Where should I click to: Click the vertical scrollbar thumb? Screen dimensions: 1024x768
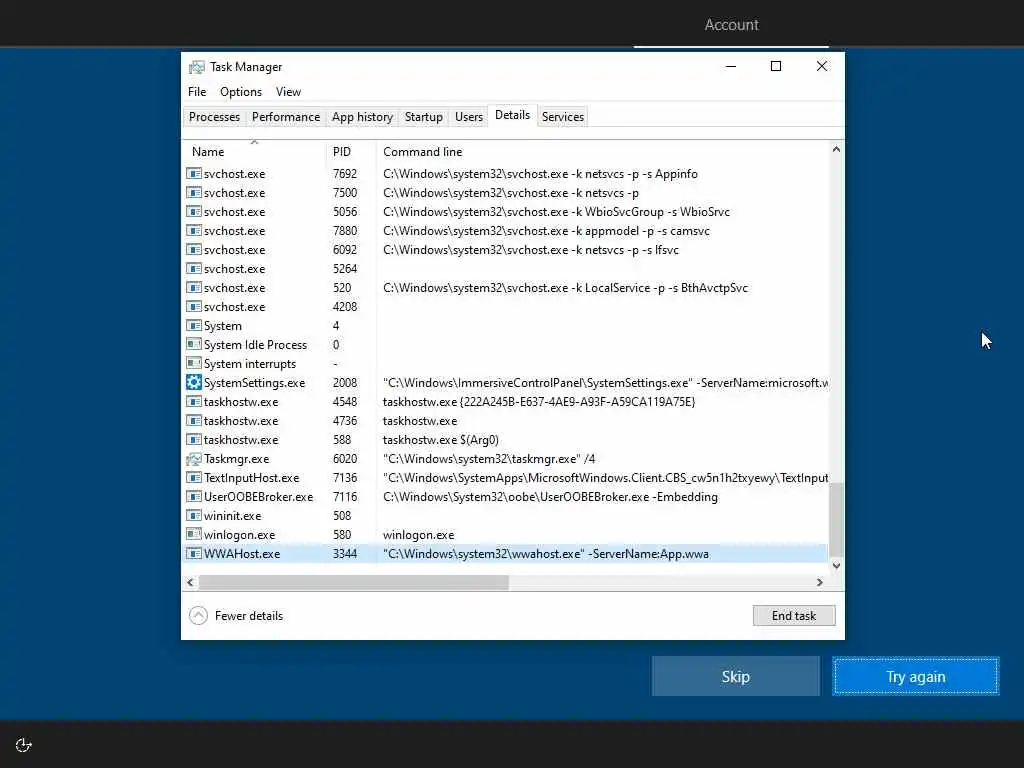pyautogui.click(x=836, y=520)
